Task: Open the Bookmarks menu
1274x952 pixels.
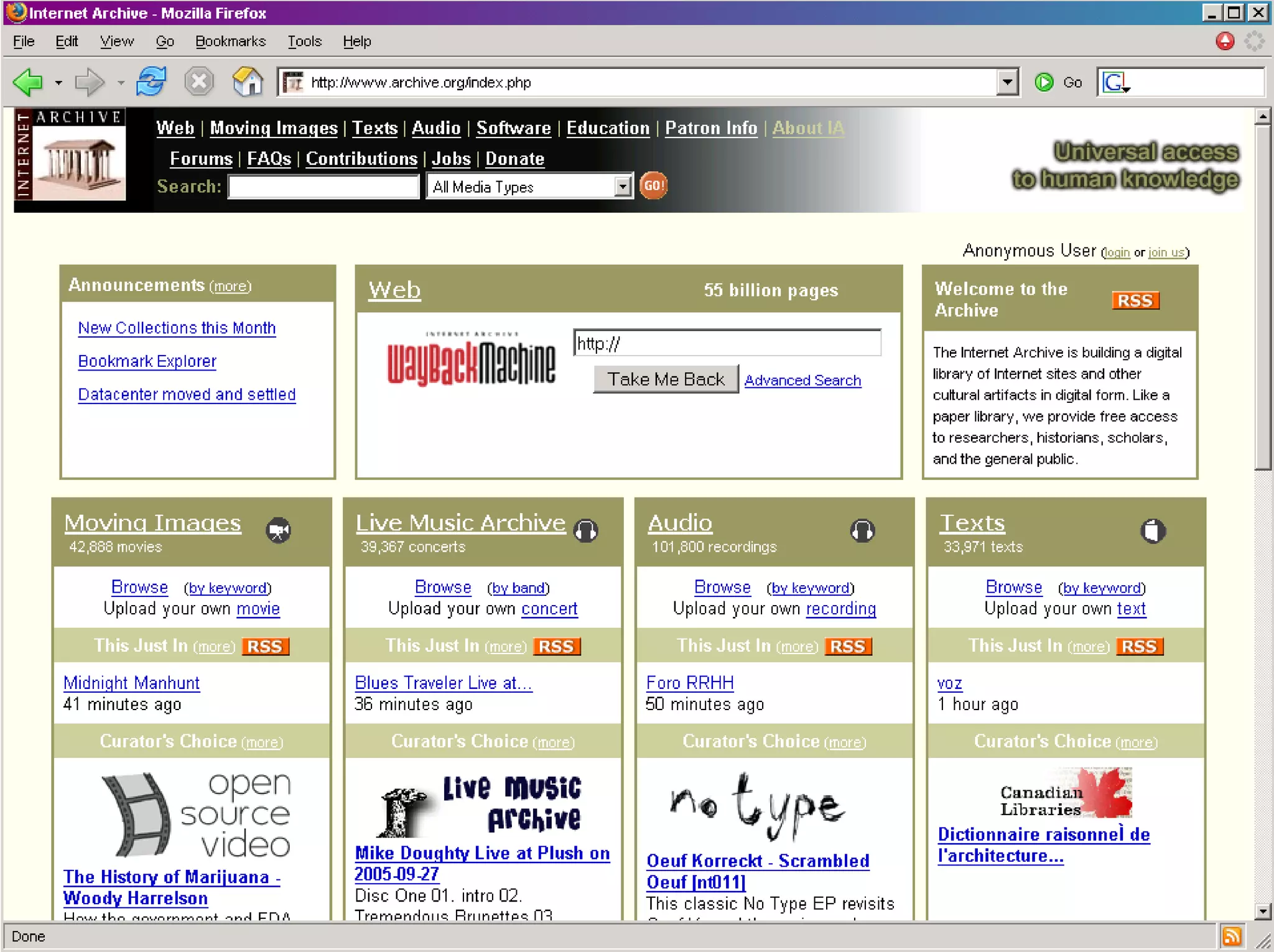Action: coord(230,41)
